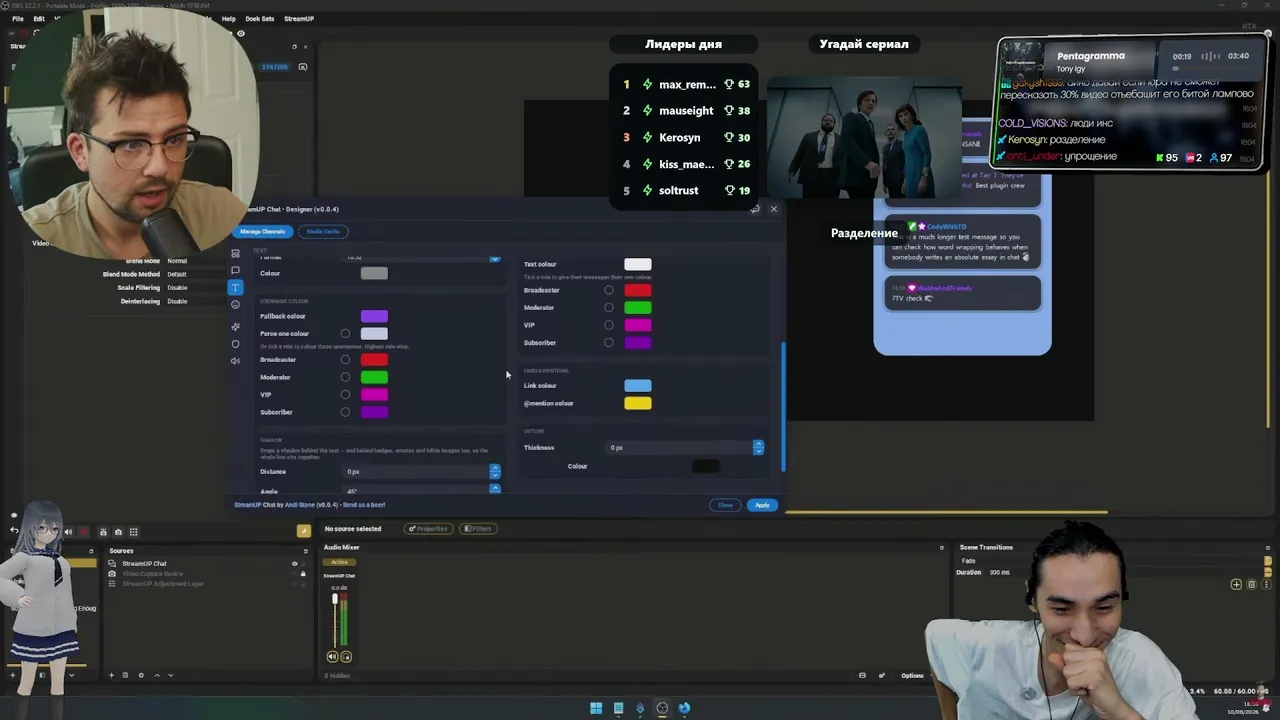Toggle lock on Video Capture Device source
Image resolution: width=1280 pixels, height=720 pixels.
(303, 574)
